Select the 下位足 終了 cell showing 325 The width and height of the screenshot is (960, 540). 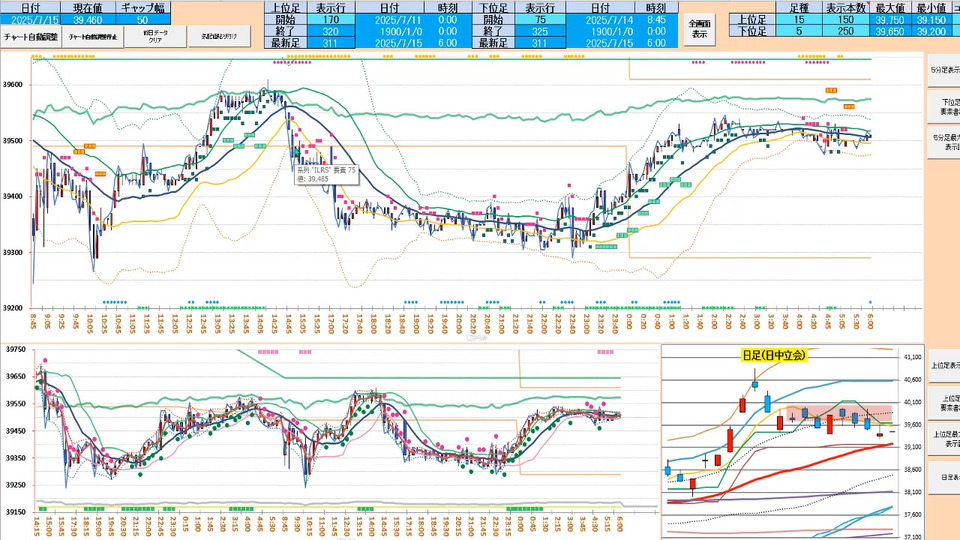(x=540, y=31)
